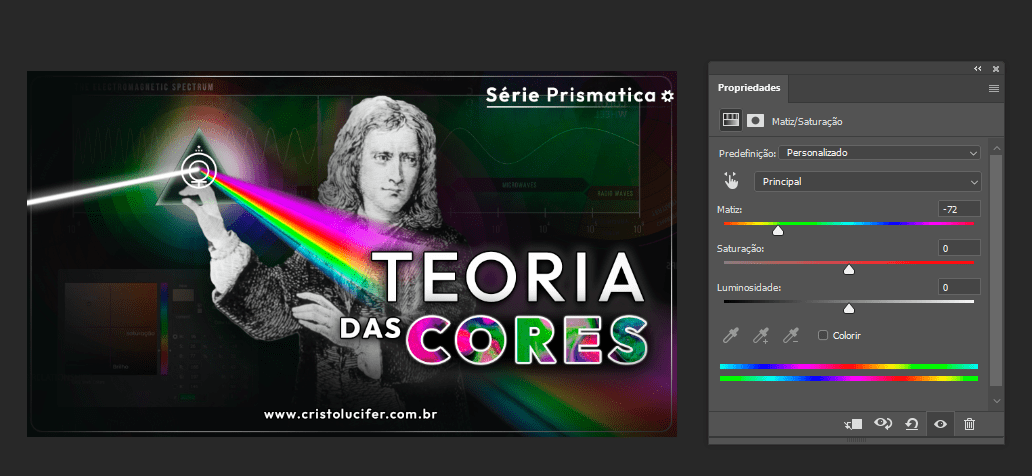Select the eyedropper tool
Image resolution: width=1032 pixels, height=476 pixels.
[x=732, y=335]
